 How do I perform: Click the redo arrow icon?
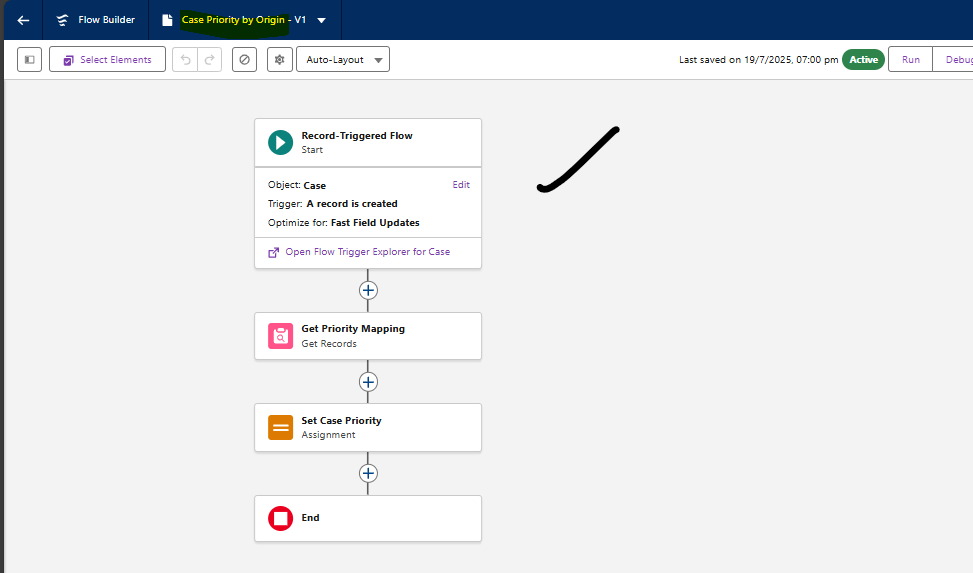[209, 60]
